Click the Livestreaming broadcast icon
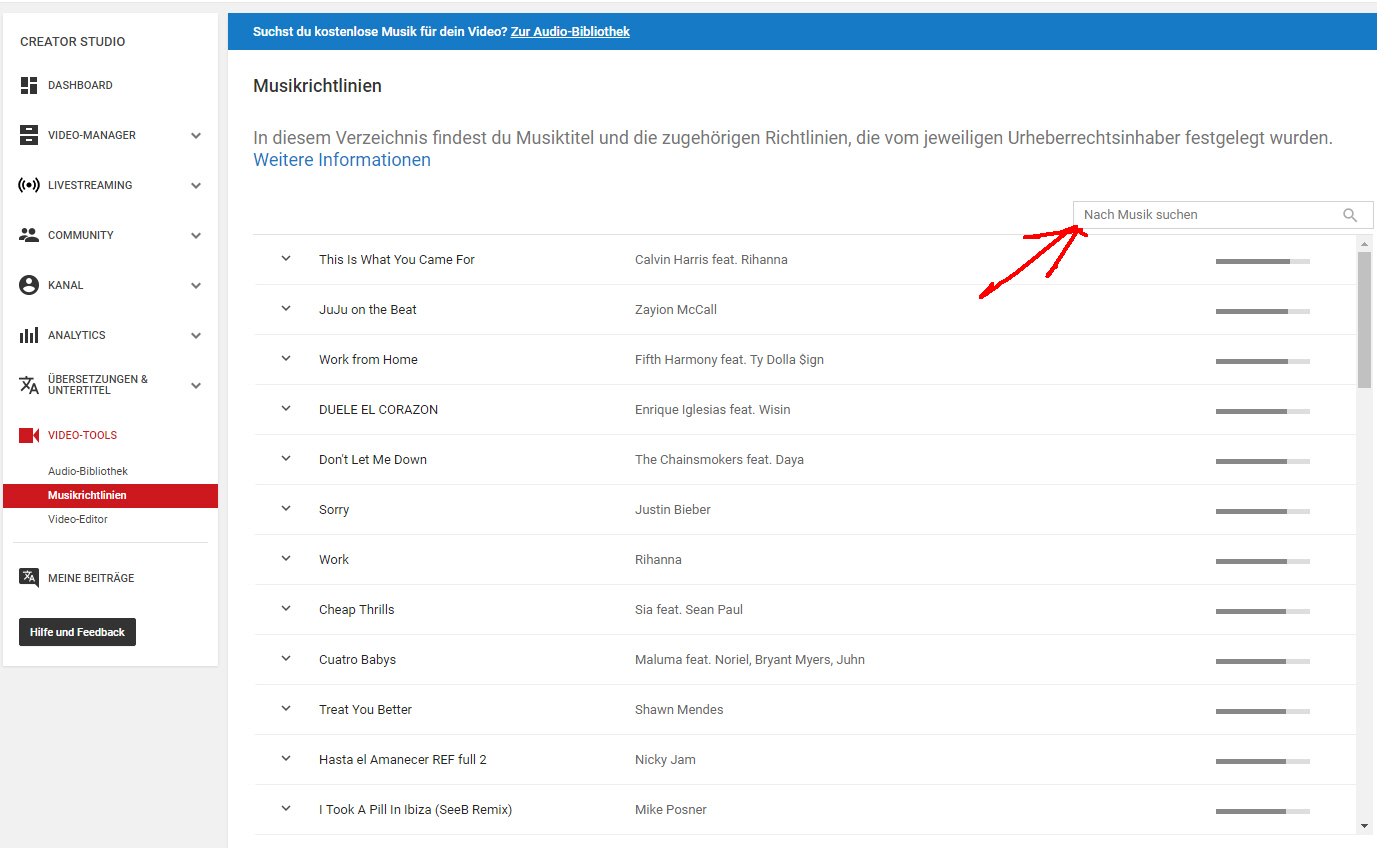 [x=29, y=186]
